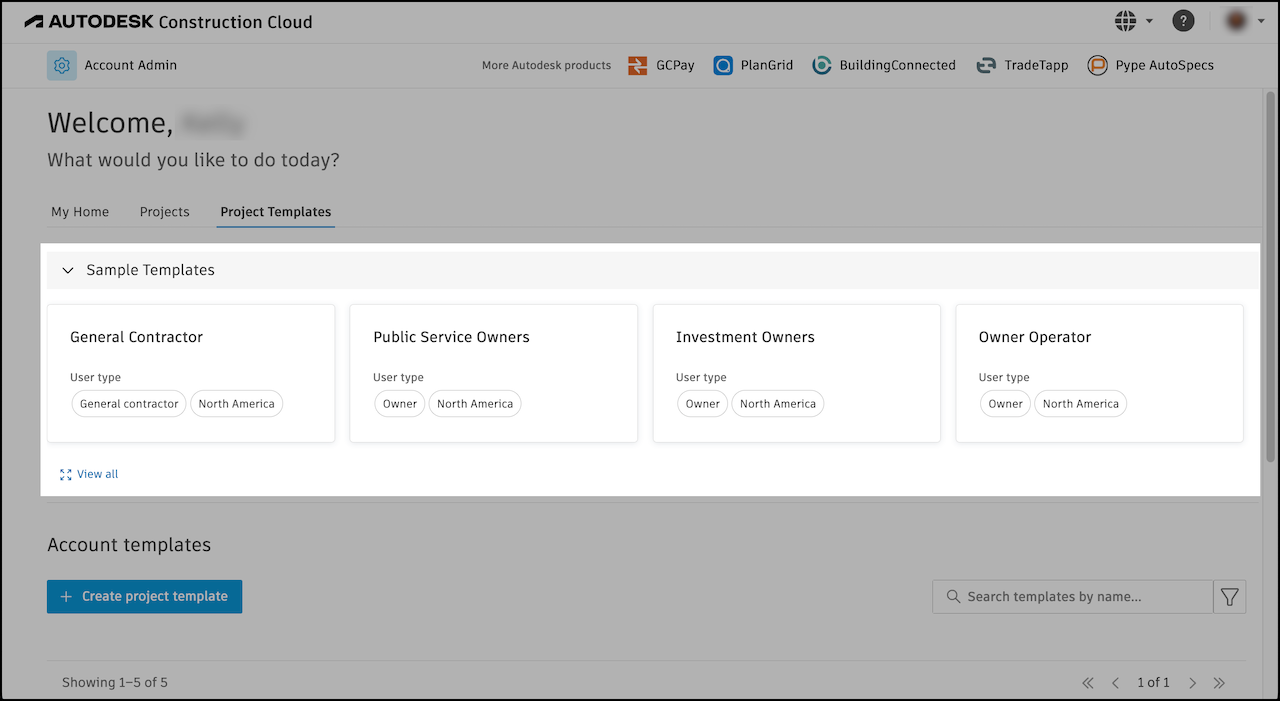
Task: Open the globe language dropdown
Action: click(1133, 21)
